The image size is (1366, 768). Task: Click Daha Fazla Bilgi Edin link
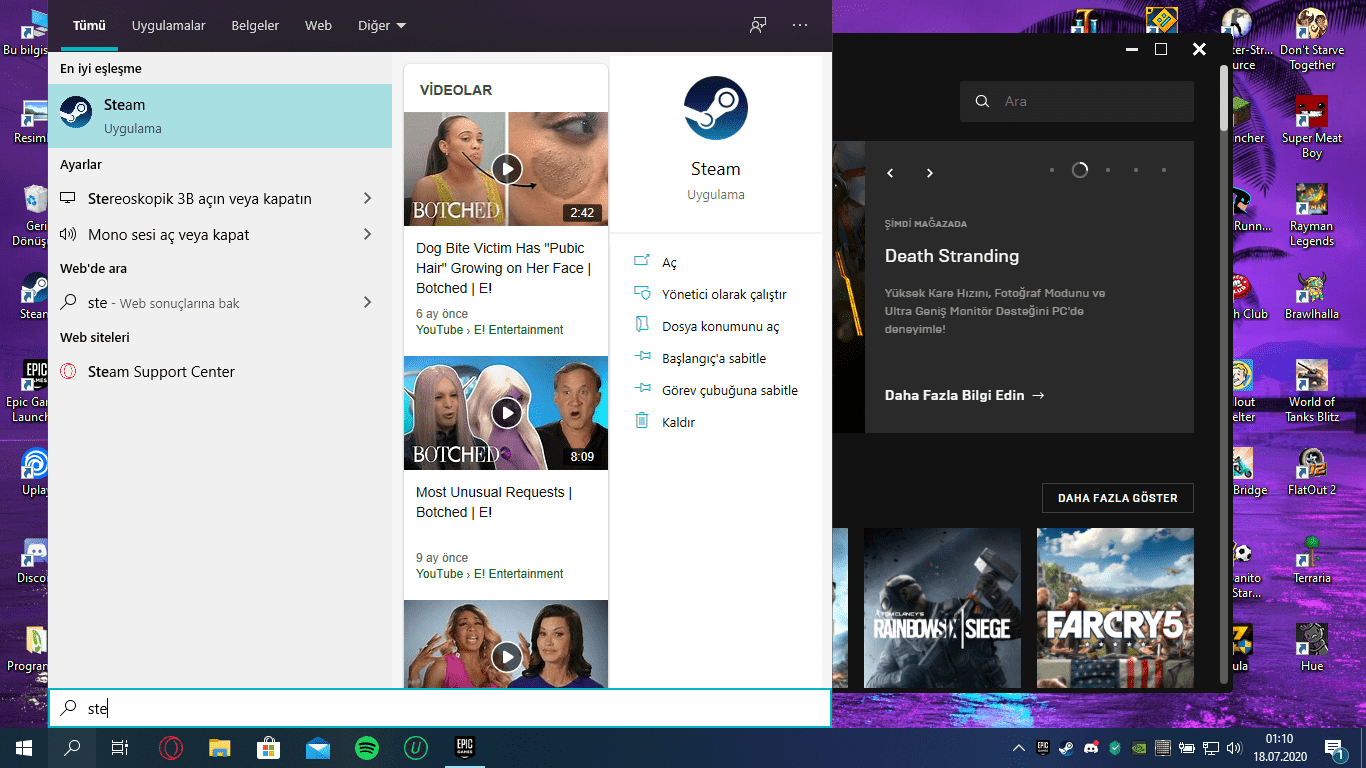click(x=964, y=395)
